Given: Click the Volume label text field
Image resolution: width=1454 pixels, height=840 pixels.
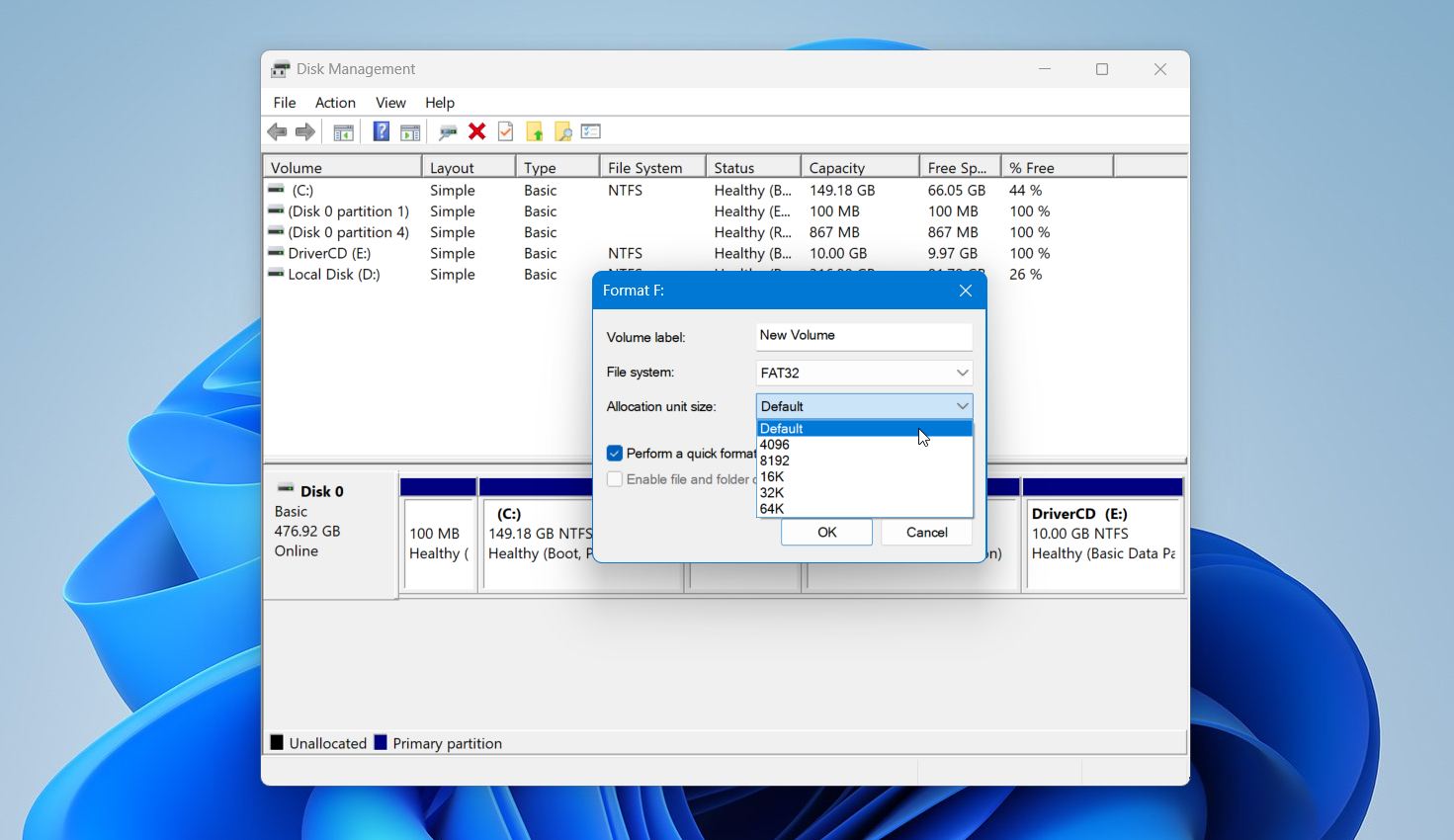Looking at the screenshot, I should point(864,336).
